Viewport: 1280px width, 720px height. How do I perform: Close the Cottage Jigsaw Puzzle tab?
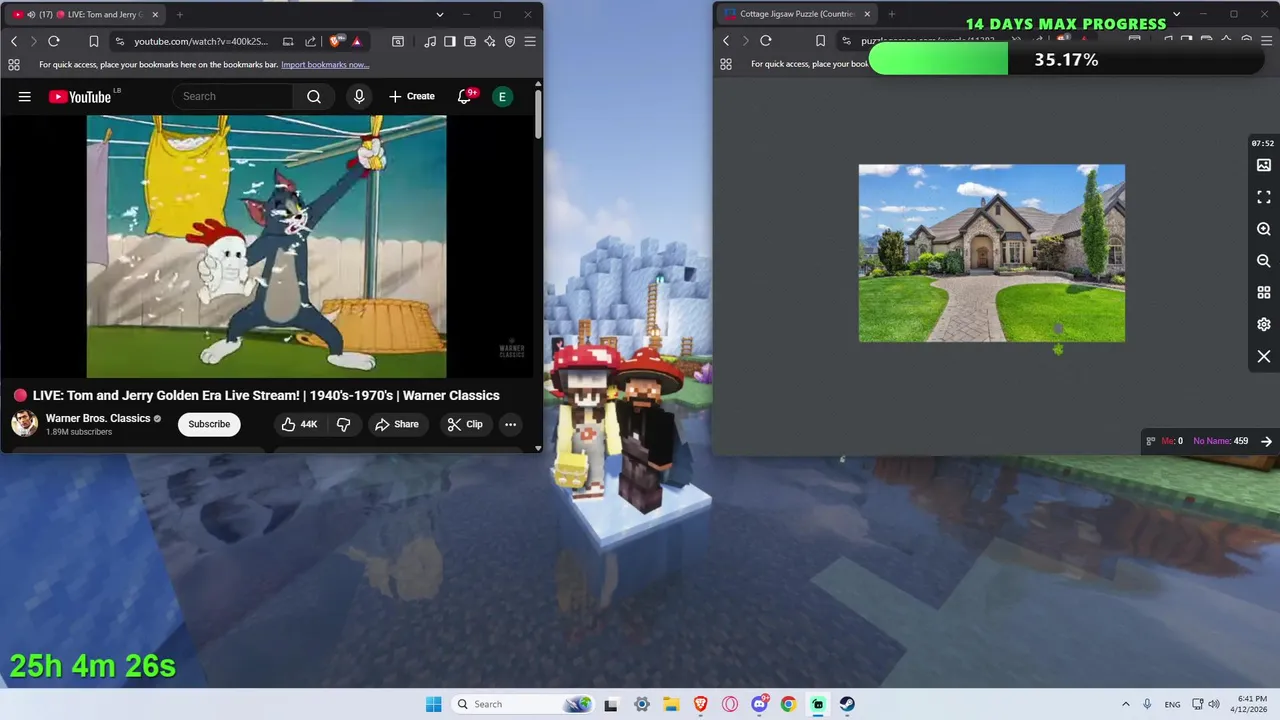click(x=867, y=14)
